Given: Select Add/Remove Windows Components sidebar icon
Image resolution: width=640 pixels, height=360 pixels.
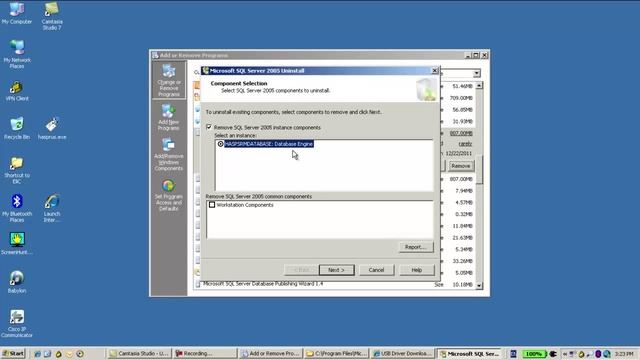Looking at the screenshot, I should click(x=169, y=154).
